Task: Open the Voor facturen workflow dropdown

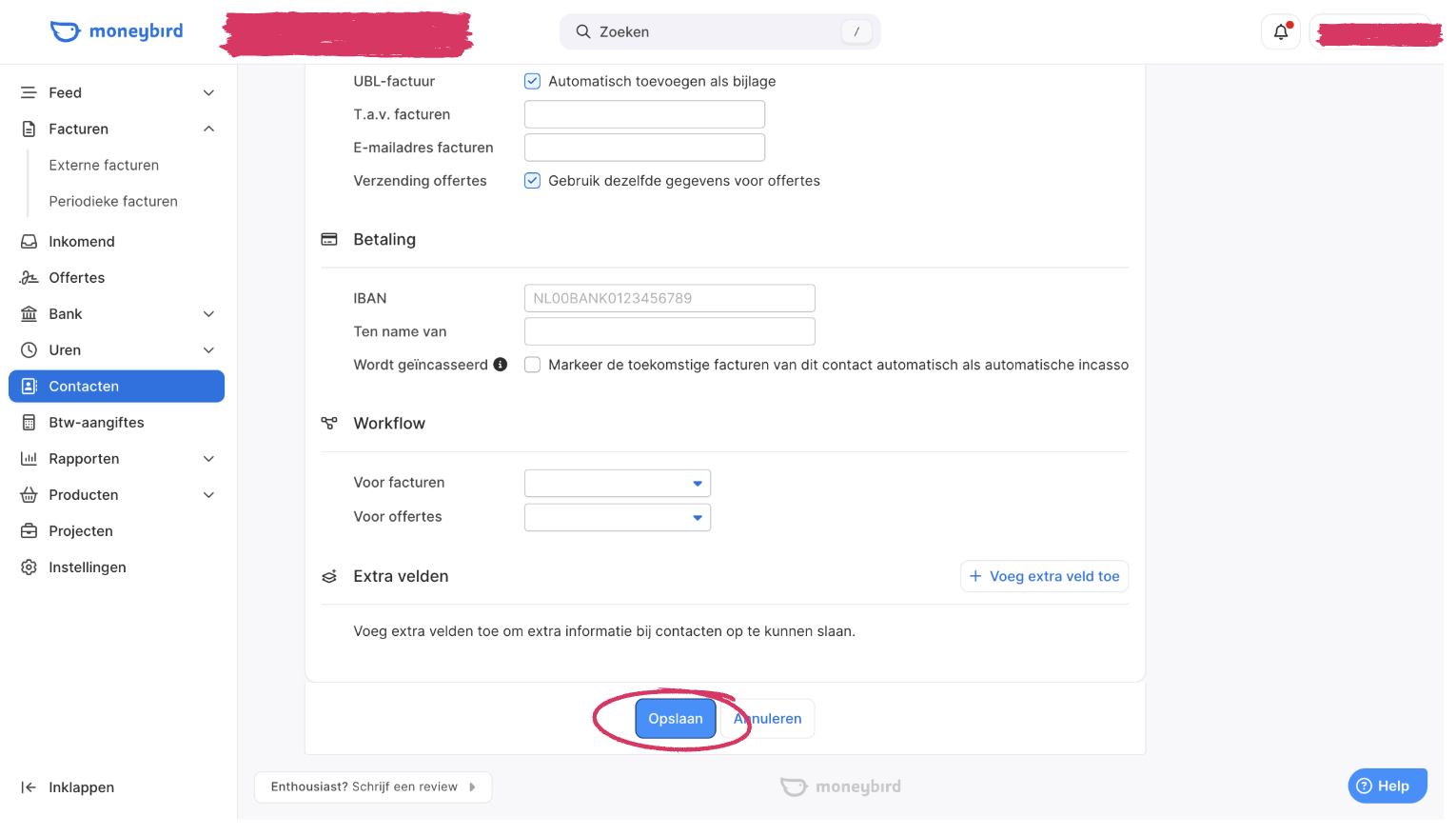Action: [x=618, y=484]
